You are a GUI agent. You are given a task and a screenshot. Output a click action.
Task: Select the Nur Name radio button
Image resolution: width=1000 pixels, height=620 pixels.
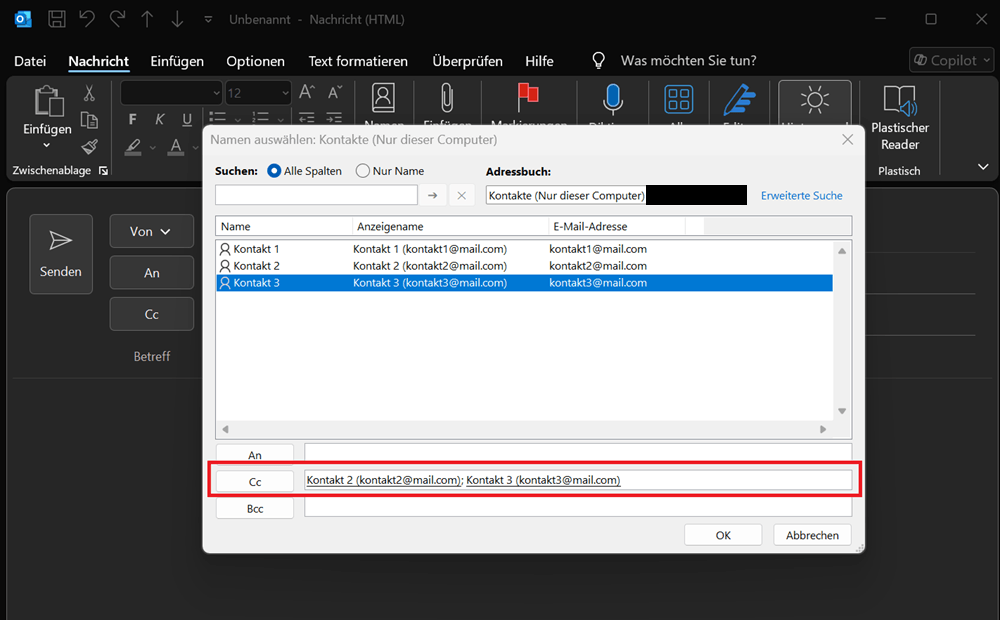click(x=362, y=171)
